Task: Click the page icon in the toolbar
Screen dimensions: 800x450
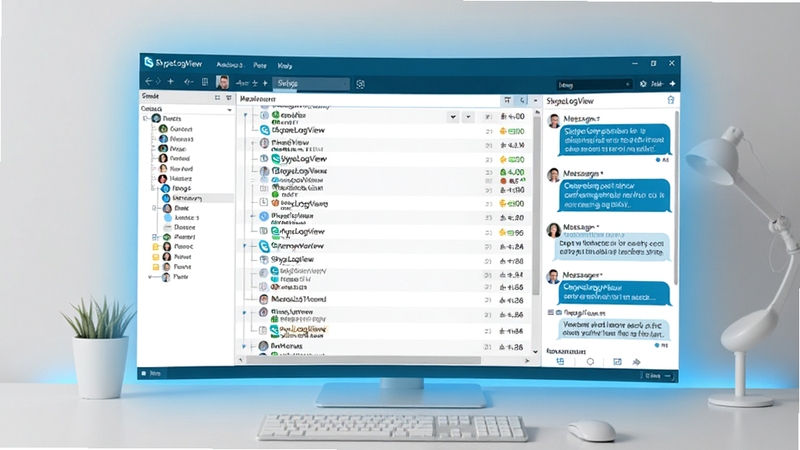Action: point(205,82)
